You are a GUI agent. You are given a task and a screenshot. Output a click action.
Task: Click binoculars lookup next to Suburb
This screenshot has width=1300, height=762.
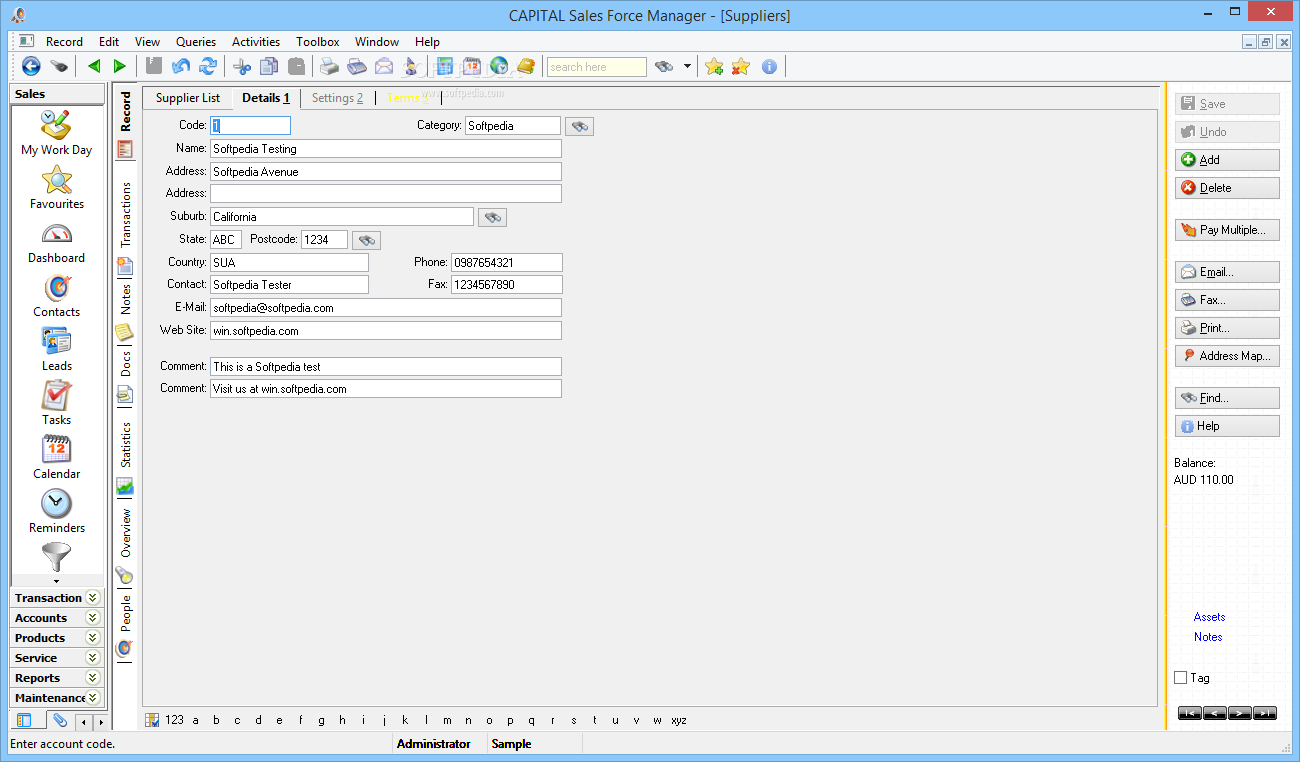492,217
